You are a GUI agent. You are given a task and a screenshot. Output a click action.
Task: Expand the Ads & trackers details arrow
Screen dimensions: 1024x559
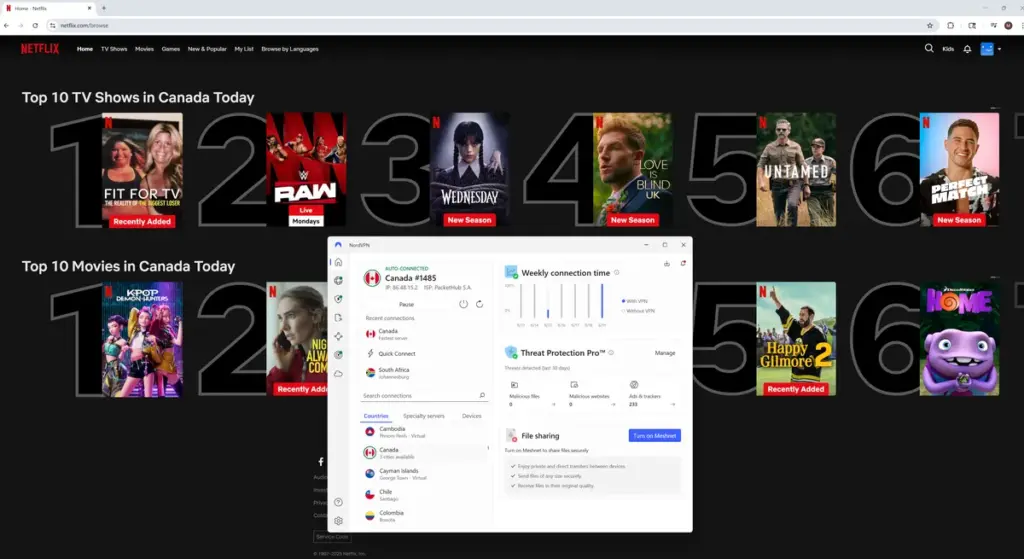pos(672,404)
